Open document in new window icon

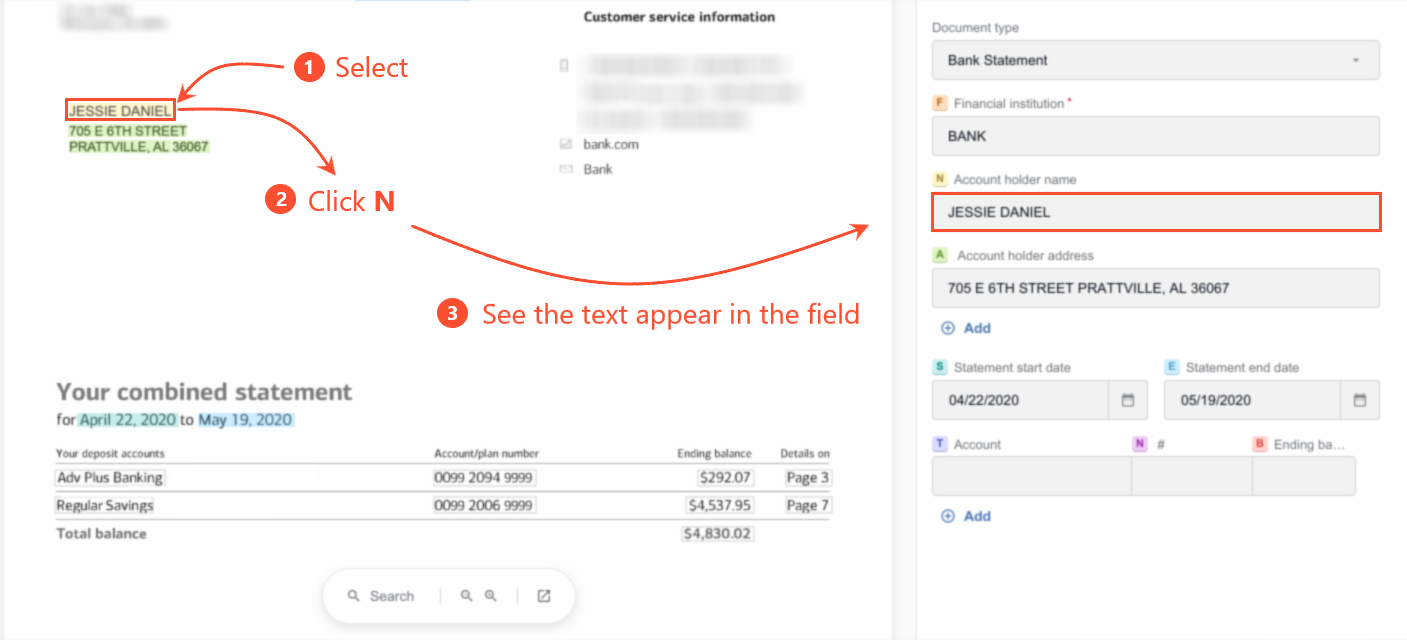[544, 596]
